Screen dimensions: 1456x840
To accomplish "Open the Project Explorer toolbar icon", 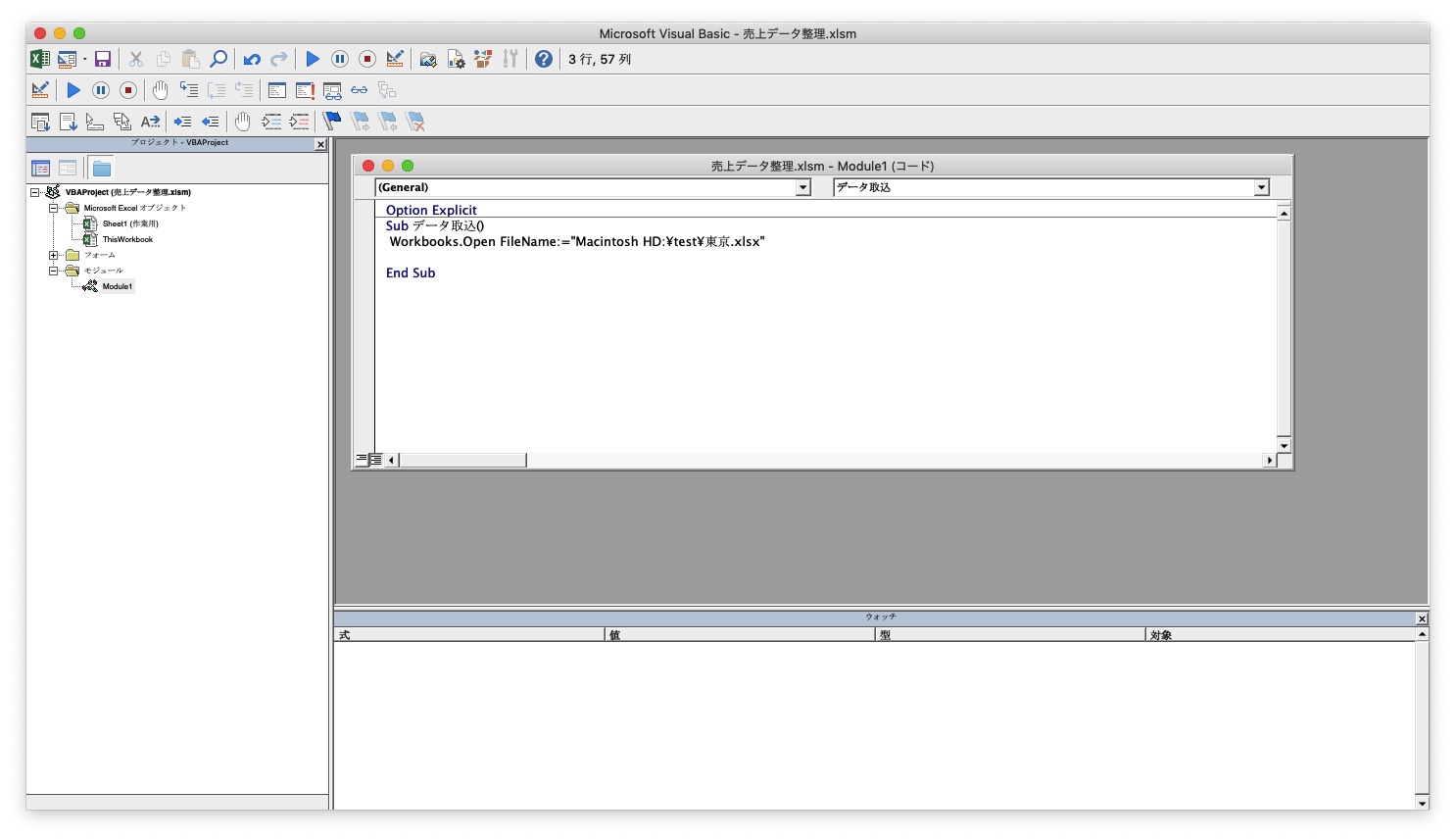I will coord(428,60).
